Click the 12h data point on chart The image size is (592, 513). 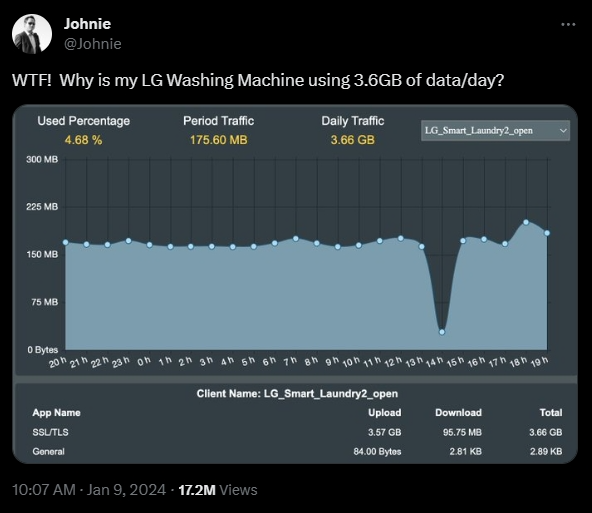pyautogui.click(x=401, y=239)
